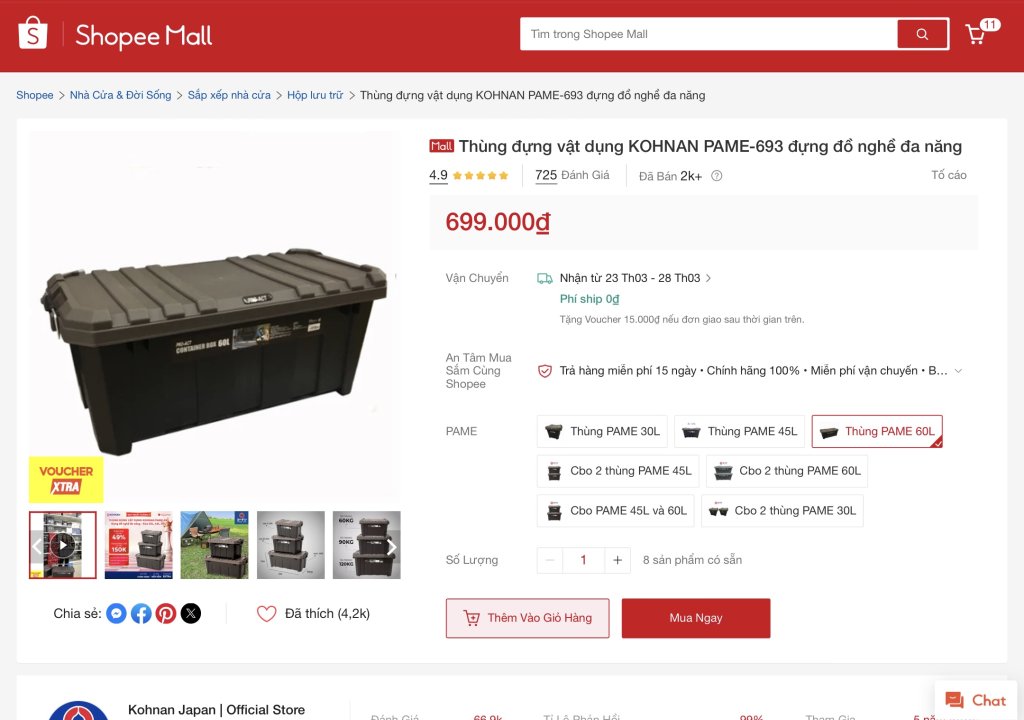Viewport: 1024px width, 720px height.
Task: Click the sold count help question icon
Action: [716, 176]
